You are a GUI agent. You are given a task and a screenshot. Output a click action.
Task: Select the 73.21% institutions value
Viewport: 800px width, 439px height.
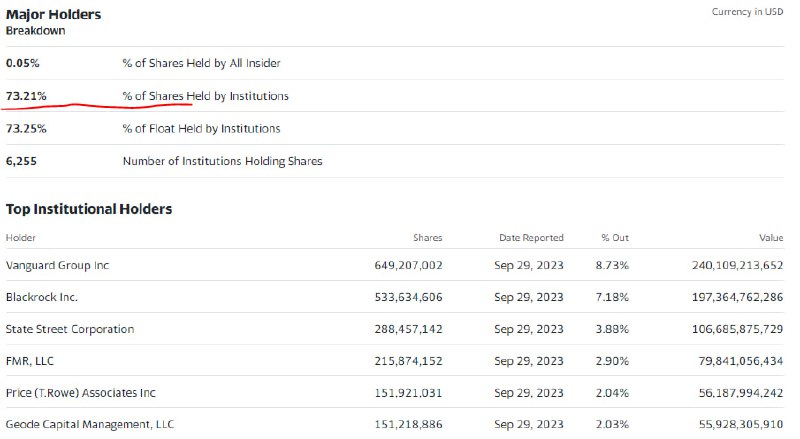[26, 96]
